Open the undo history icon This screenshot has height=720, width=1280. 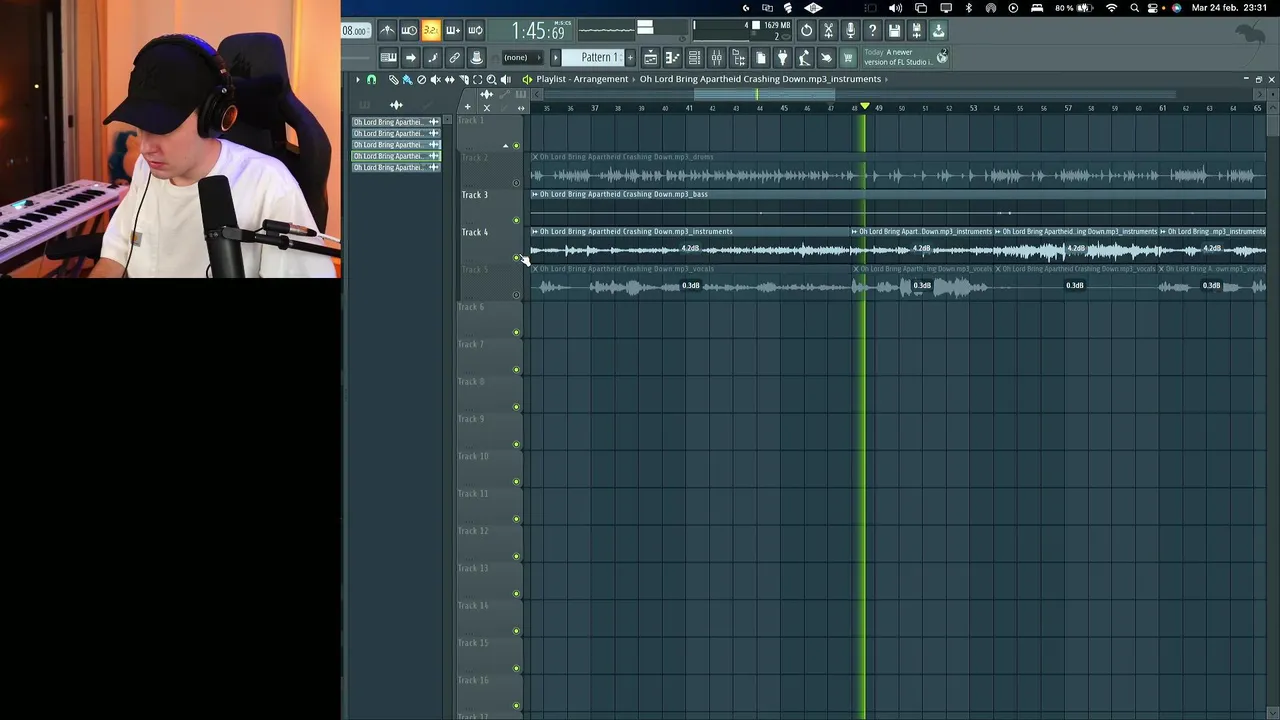[x=806, y=31]
